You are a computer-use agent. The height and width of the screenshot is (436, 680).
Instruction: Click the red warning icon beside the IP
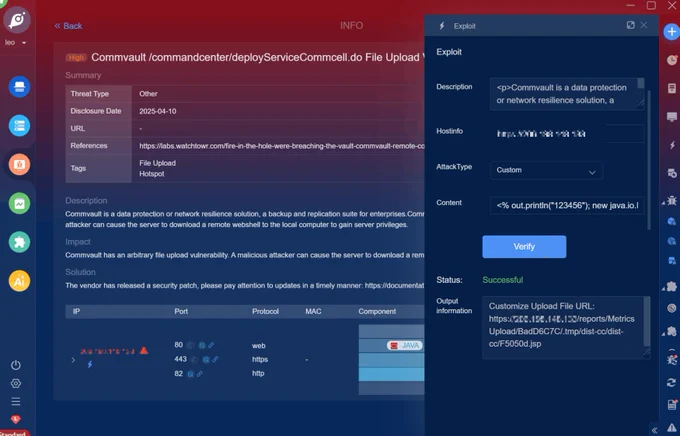pyautogui.click(x=144, y=351)
